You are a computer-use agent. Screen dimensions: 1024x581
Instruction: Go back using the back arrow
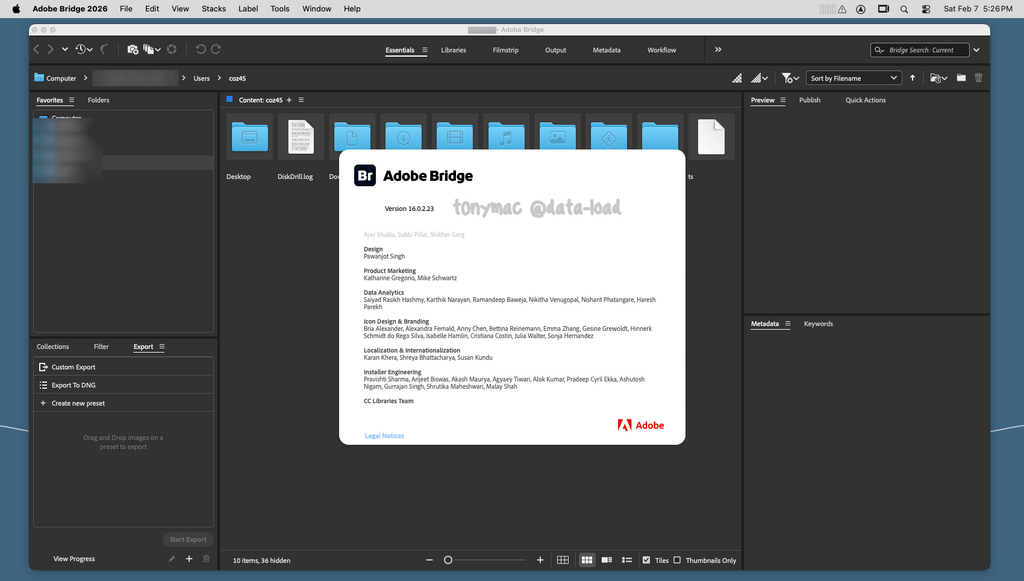pos(37,50)
